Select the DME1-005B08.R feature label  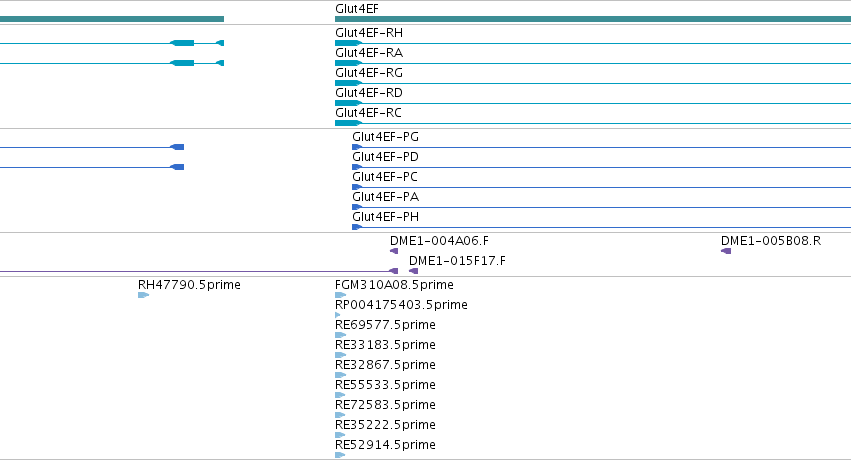point(771,241)
